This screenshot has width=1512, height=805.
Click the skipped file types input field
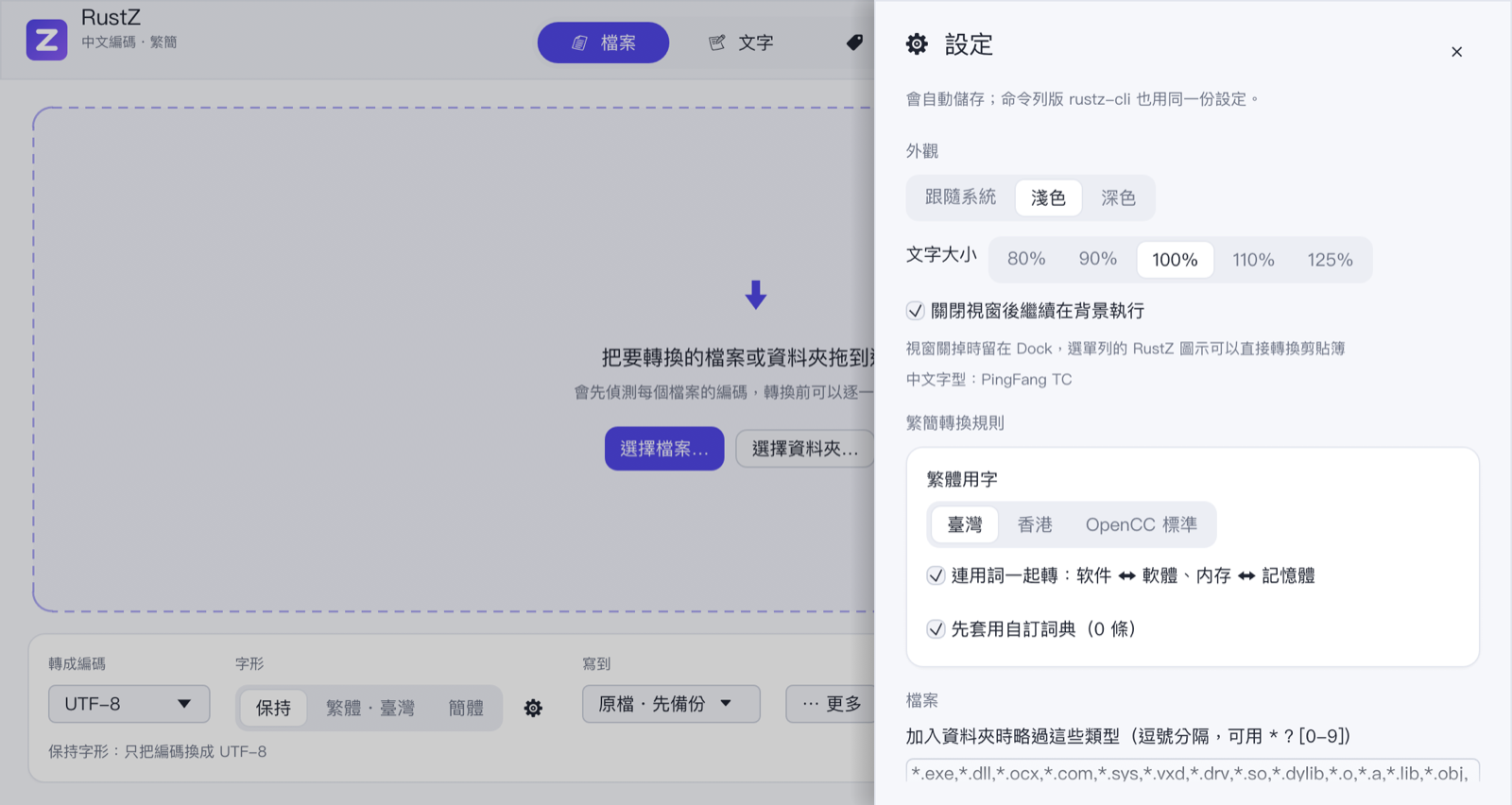(1193, 771)
